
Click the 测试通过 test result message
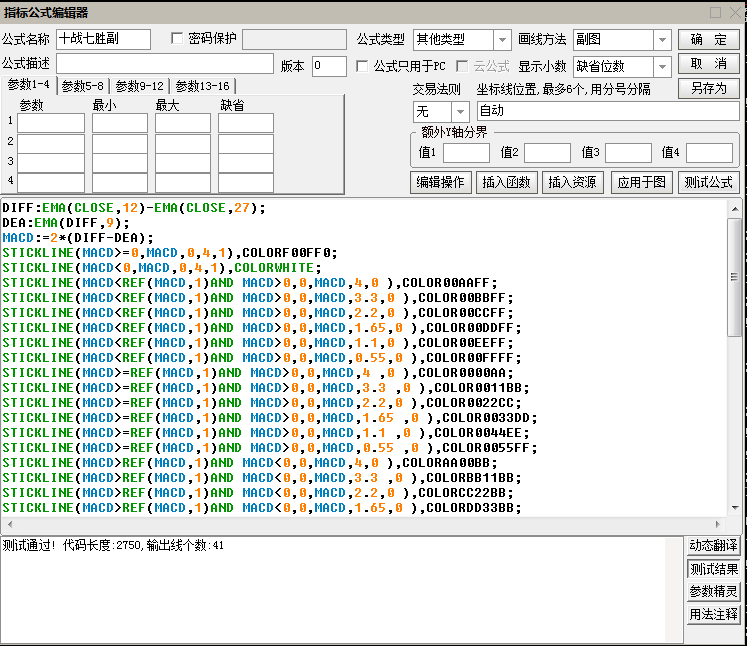tap(113, 545)
